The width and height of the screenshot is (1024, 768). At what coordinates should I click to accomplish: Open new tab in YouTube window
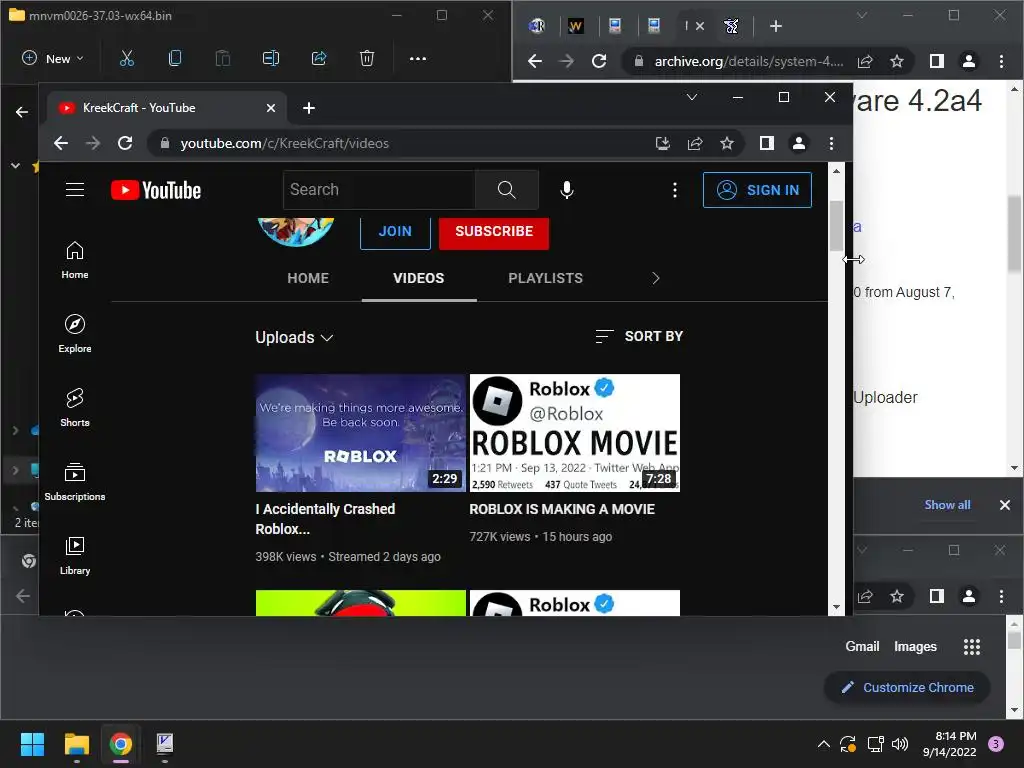309,108
